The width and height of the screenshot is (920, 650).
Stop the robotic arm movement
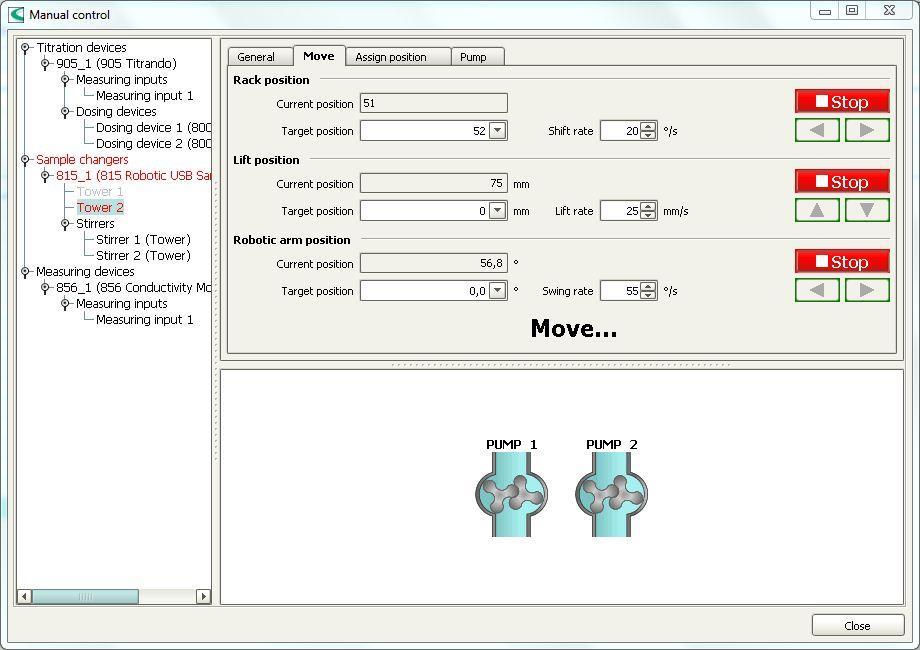(x=842, y=262)
